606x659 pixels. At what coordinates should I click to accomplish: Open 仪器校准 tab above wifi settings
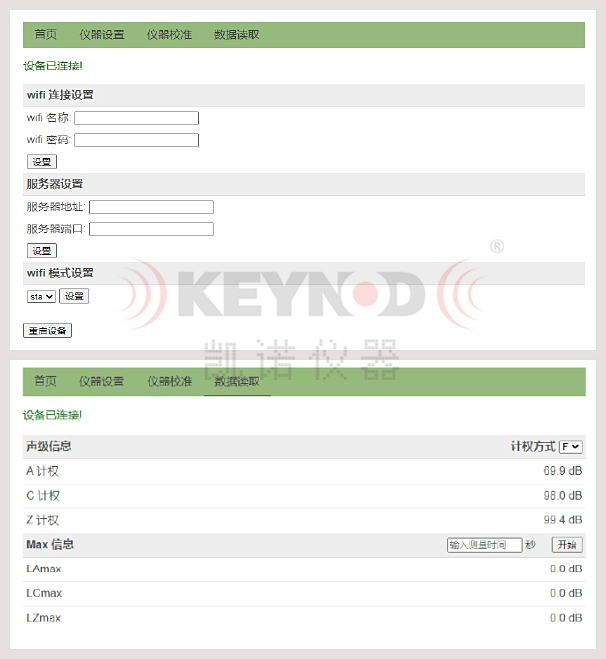[x=169, y=35]
